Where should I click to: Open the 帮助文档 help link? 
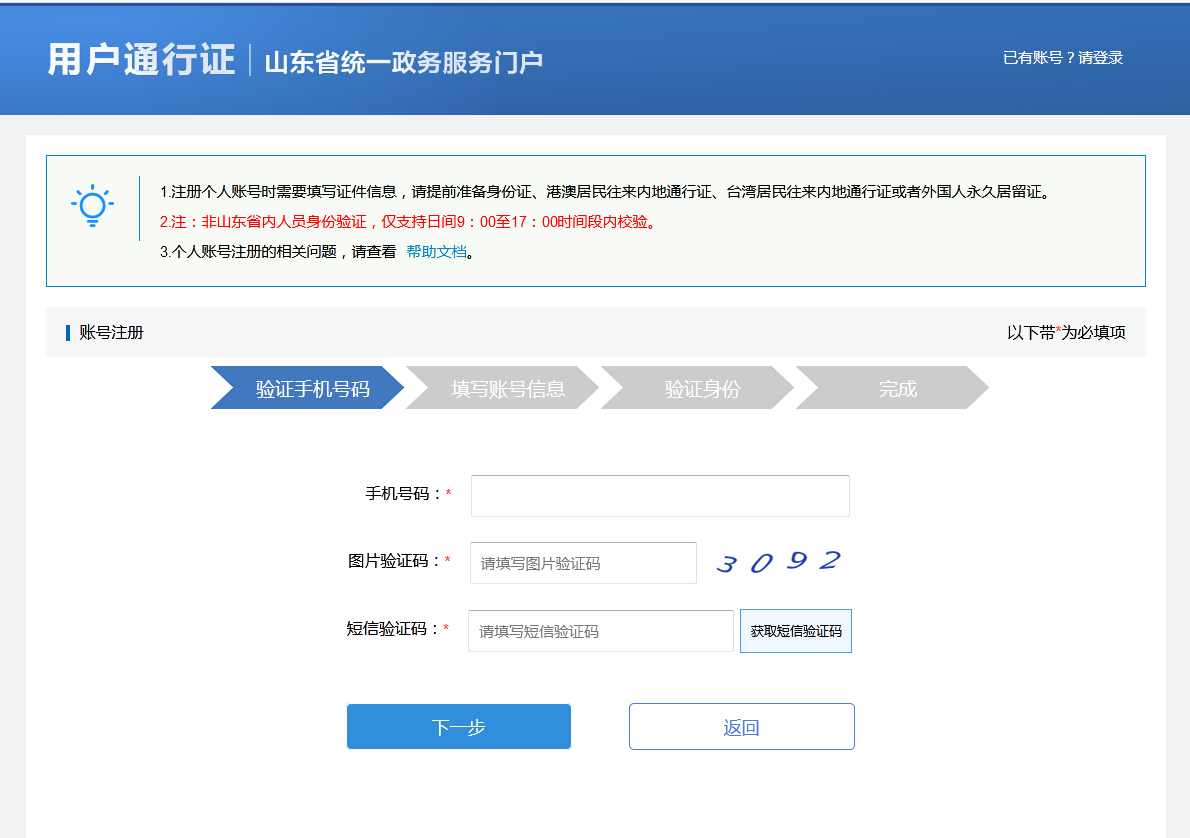point(436,252)
